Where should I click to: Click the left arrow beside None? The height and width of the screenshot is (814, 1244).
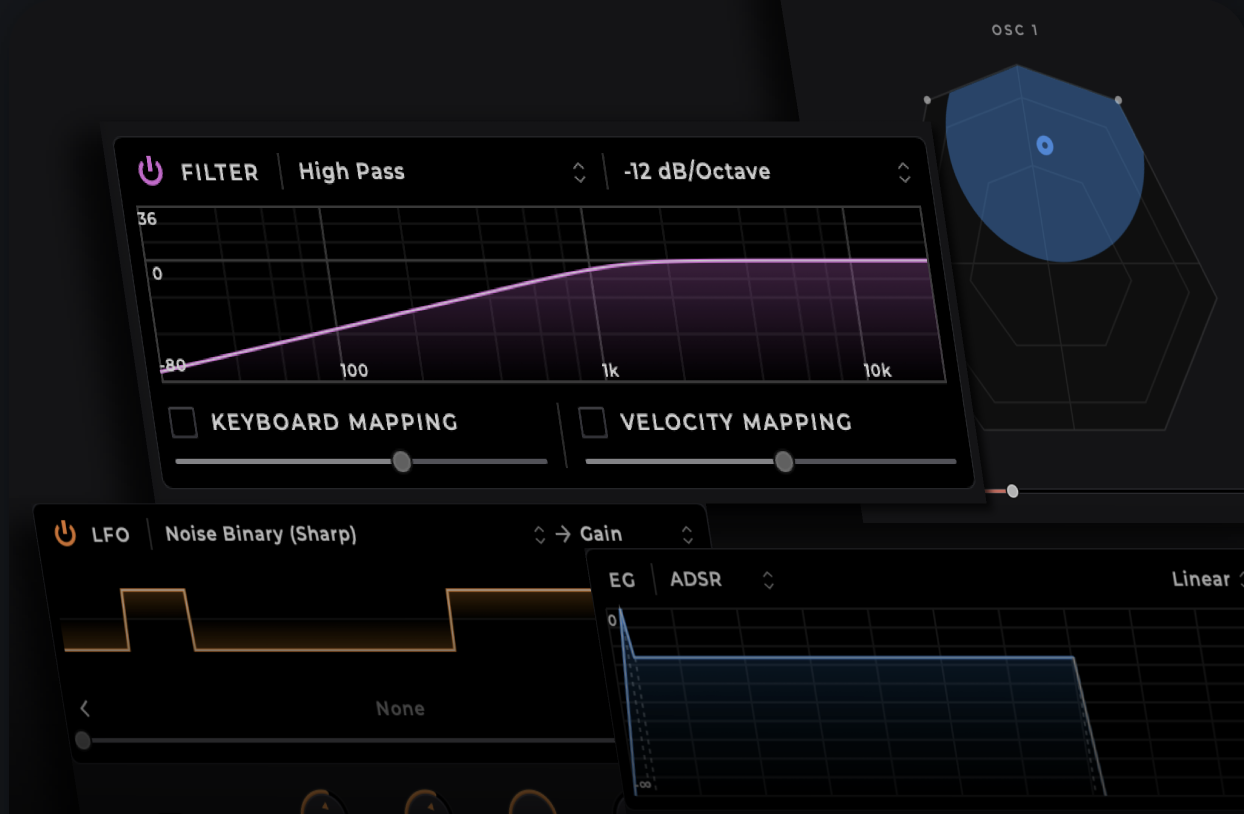(x=85, y=708)
